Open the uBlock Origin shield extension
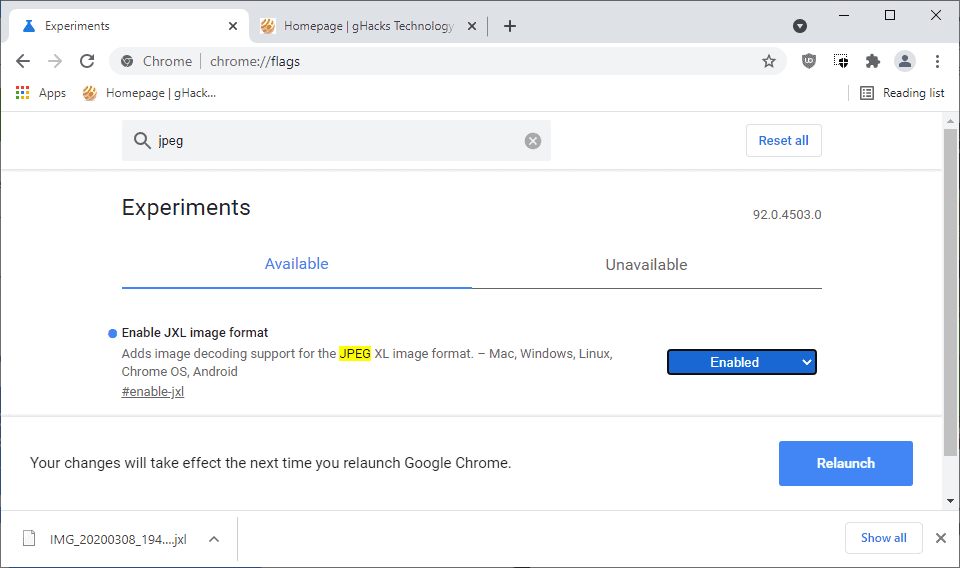The image size is (960, 568). point(809,61)
